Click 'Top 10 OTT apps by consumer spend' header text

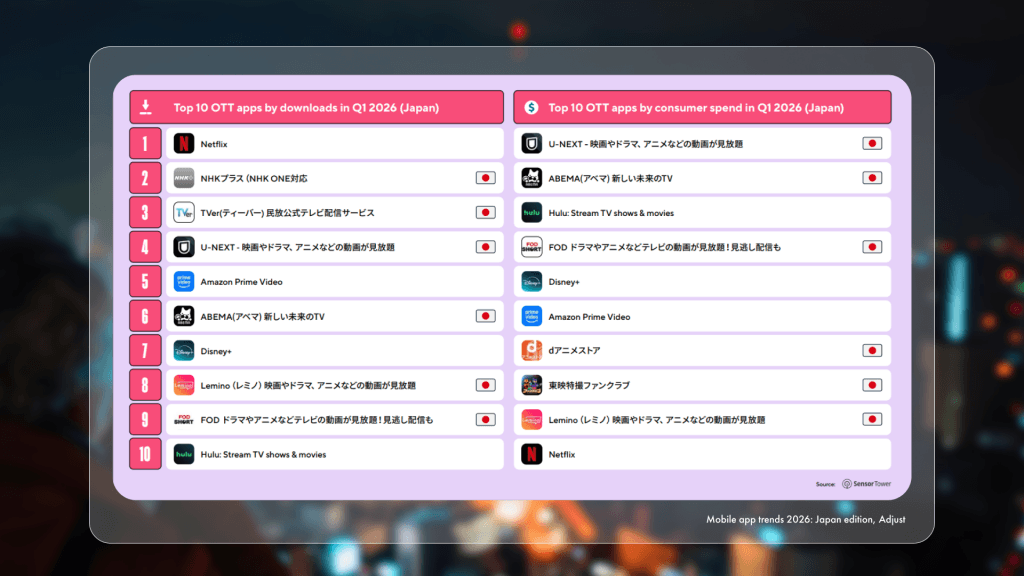point(696,108)
